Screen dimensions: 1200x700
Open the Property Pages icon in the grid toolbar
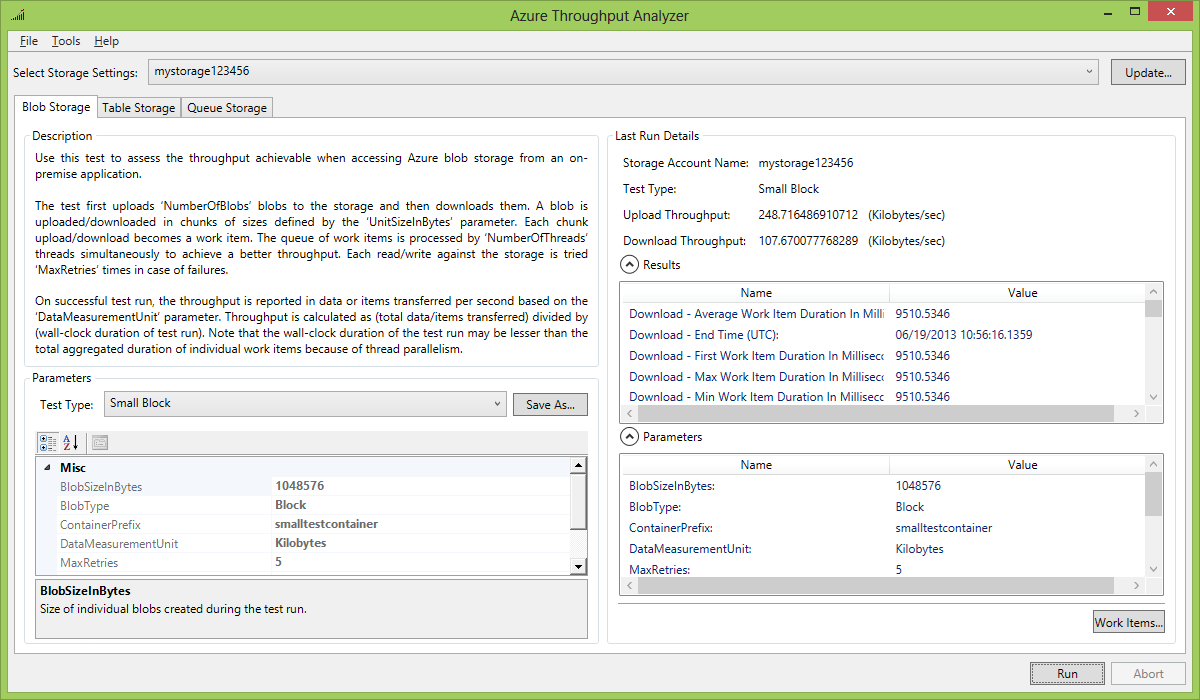click(x=100, y=442)
